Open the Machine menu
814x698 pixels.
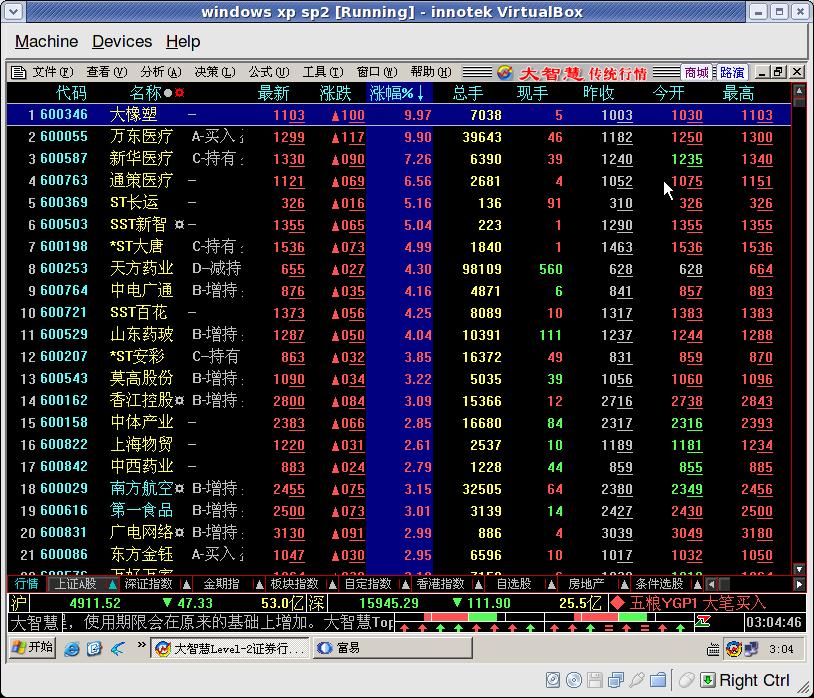click(46, 42)
